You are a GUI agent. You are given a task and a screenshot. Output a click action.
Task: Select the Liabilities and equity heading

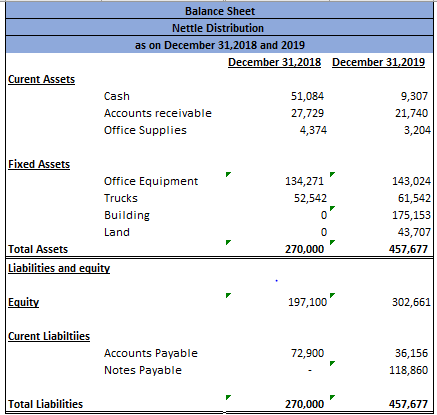[59, 268]
